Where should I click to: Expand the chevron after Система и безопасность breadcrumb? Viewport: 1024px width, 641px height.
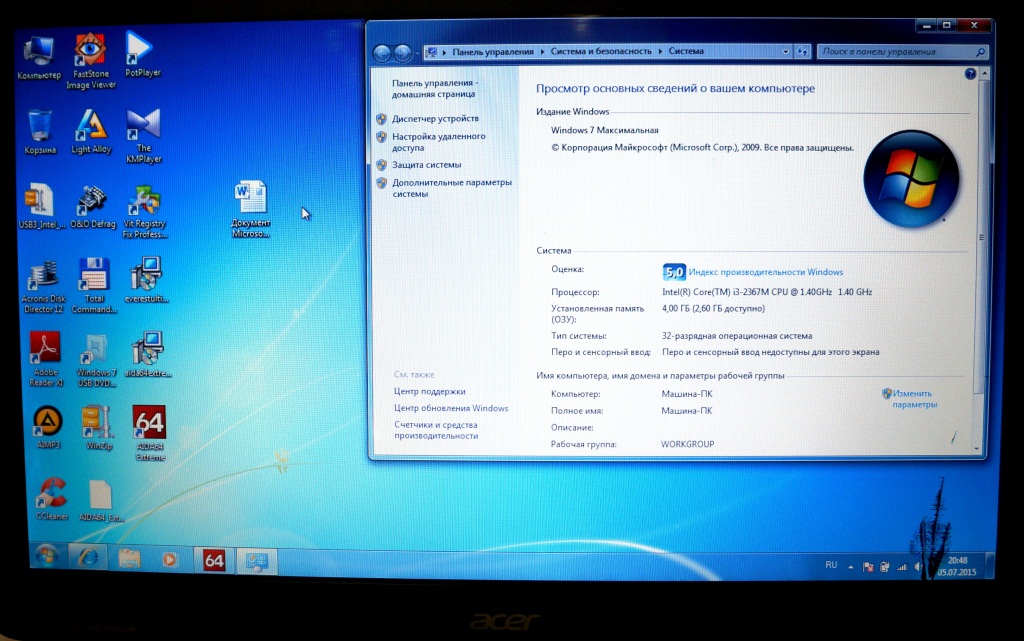[660, 52]
